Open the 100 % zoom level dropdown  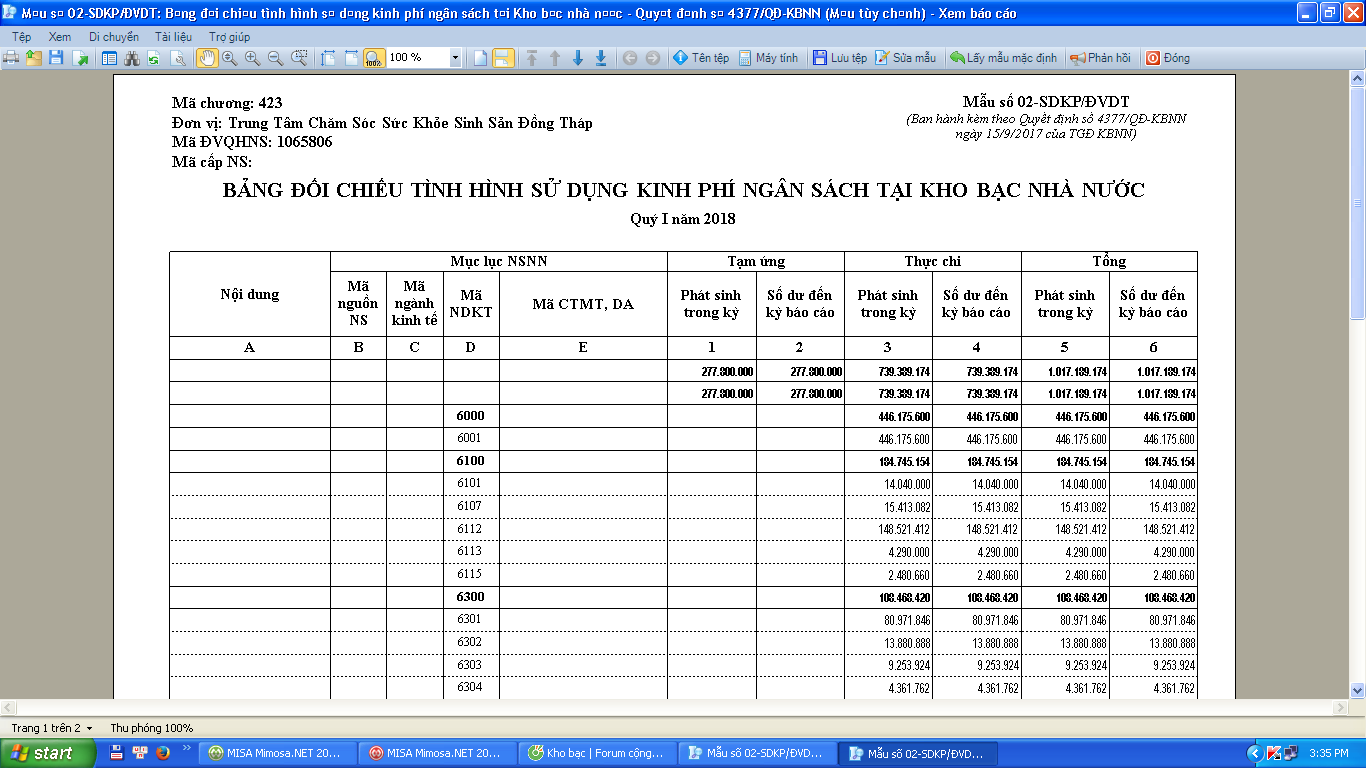tap(456, 58)
